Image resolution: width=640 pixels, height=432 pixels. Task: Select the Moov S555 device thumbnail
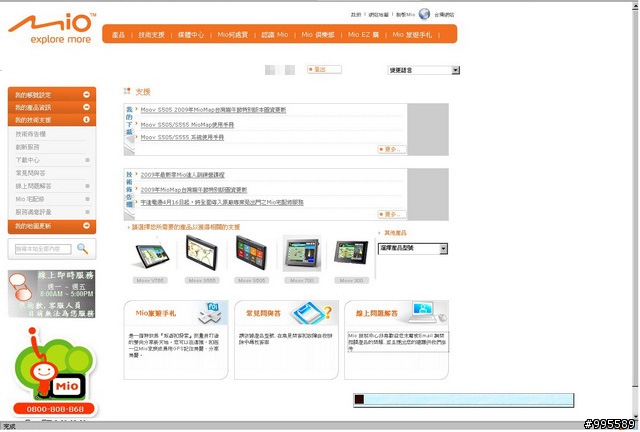pyautogui.click(x=202, y=253)
